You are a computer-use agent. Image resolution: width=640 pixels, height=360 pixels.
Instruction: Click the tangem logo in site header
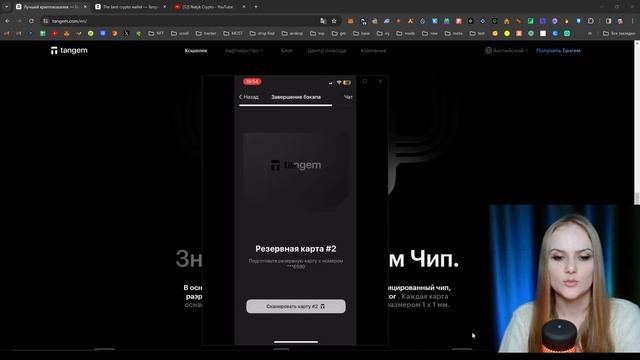coord(69,50)
